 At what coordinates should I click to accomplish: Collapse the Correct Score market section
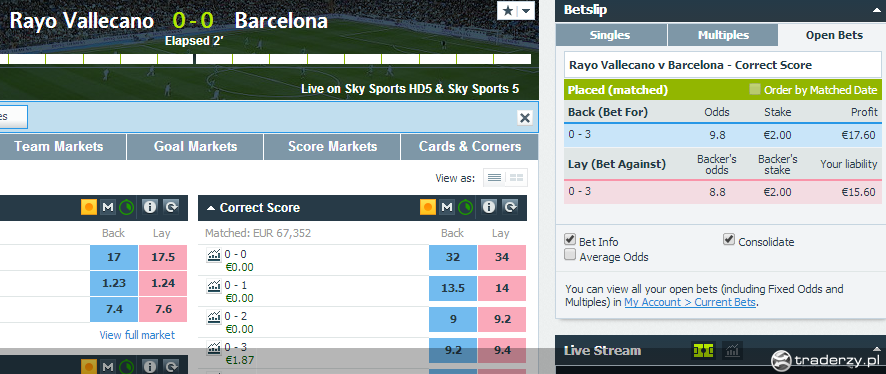211,208
